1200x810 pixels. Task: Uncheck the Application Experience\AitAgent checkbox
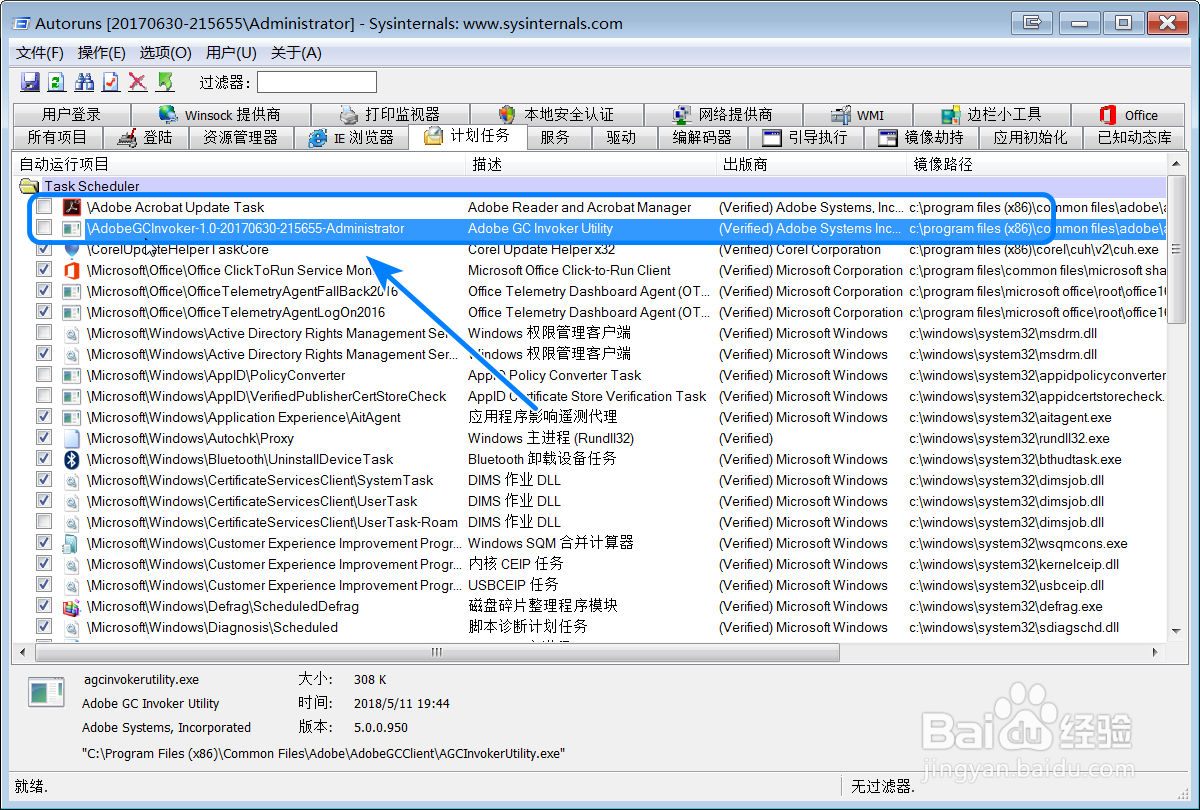pyautogui.click(x=44, y=417)
